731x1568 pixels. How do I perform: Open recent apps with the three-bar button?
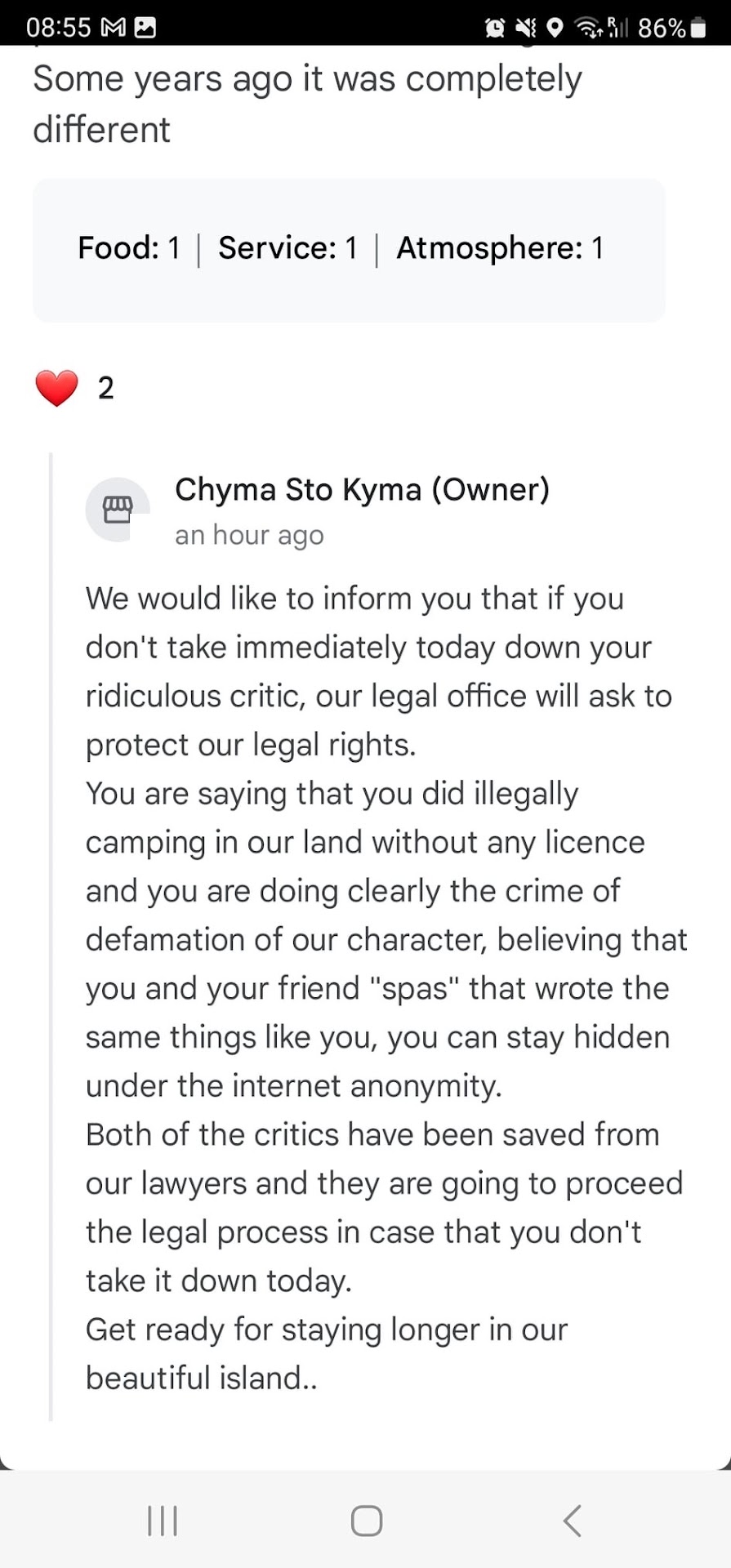pyautogui.click(x=163, y=1521)
